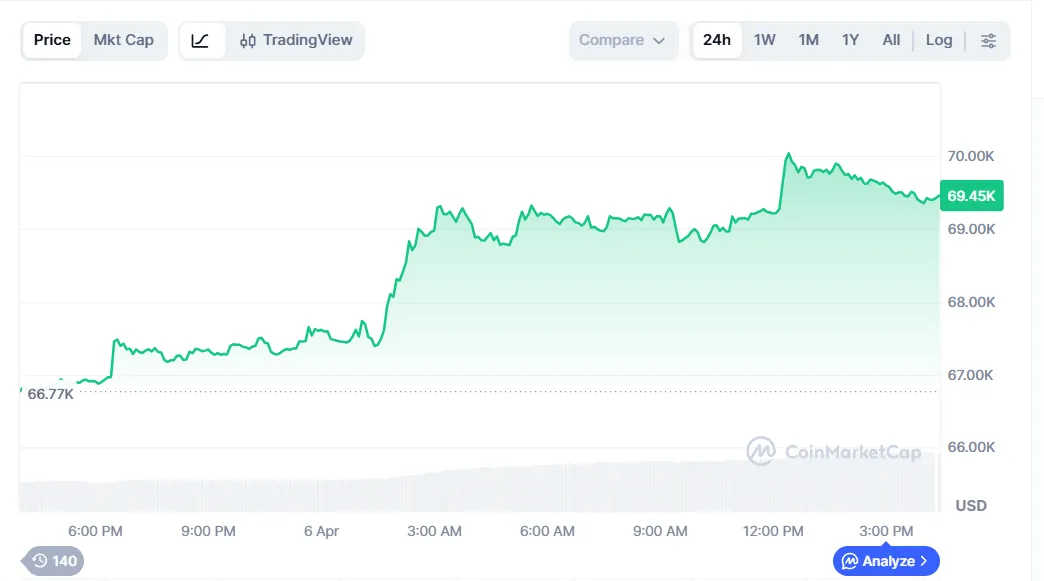
Task: Open the Compare dropdown
Action: [622, 41]
